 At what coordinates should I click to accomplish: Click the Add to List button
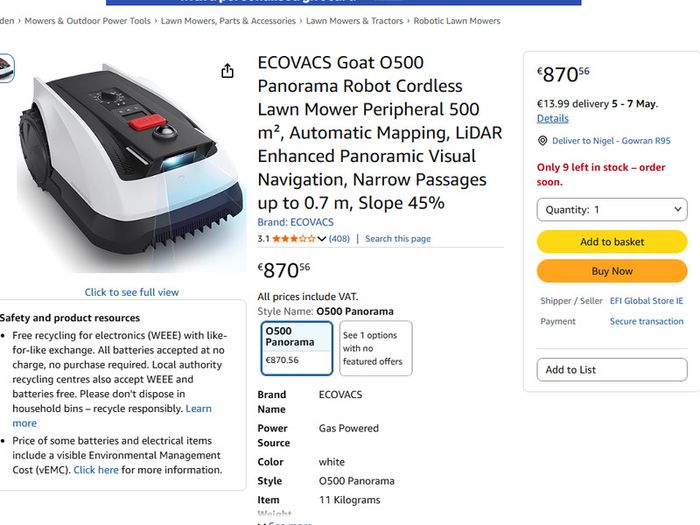(612, 370)
